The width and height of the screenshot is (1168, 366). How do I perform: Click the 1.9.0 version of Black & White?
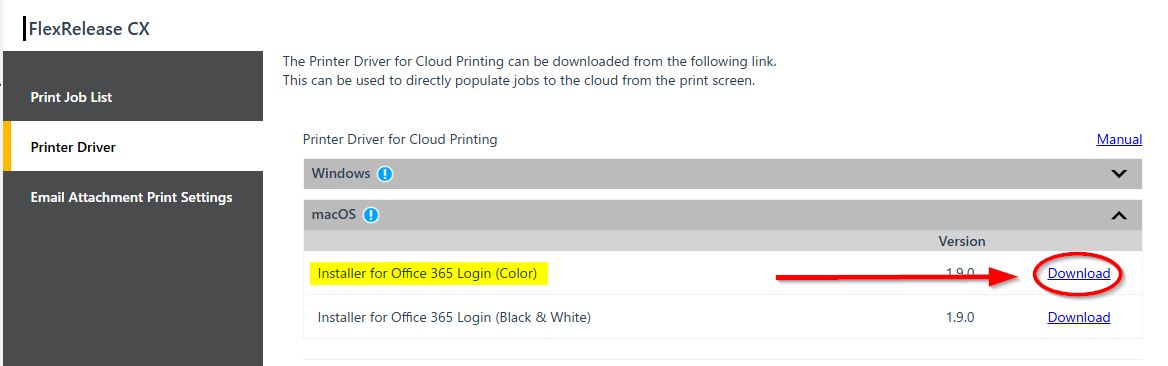[960, 318]
